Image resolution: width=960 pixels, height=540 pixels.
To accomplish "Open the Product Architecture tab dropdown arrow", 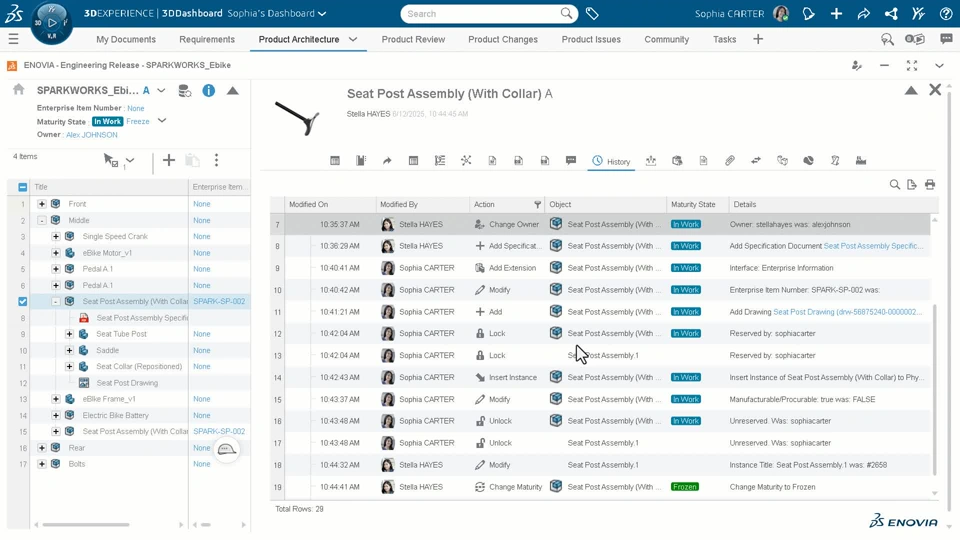I will point(353,39).
